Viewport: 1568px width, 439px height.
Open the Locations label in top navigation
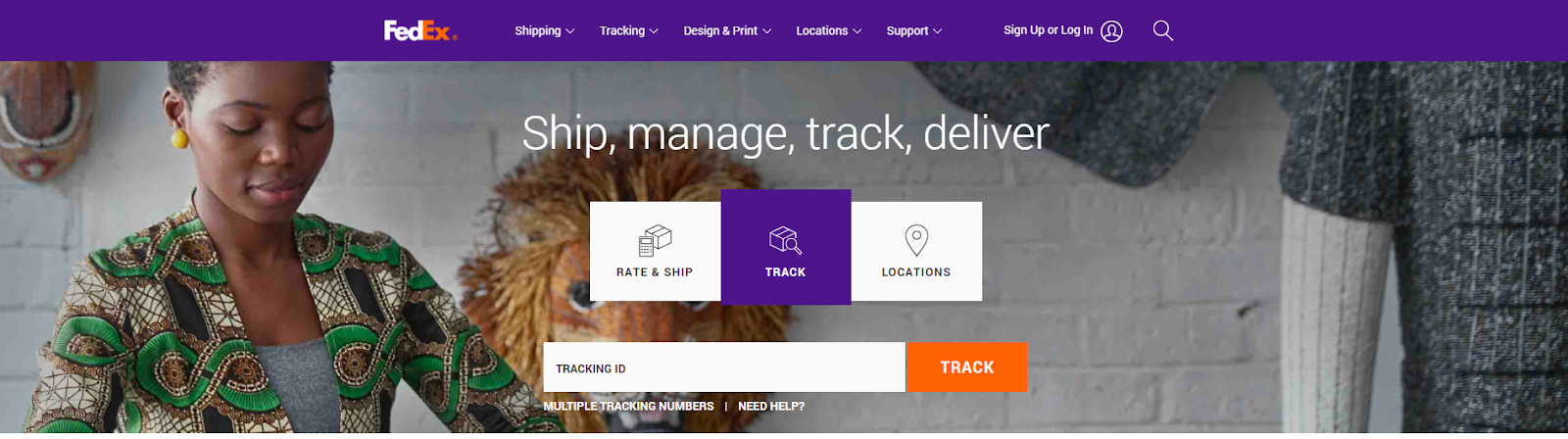[x=821, y=31]
